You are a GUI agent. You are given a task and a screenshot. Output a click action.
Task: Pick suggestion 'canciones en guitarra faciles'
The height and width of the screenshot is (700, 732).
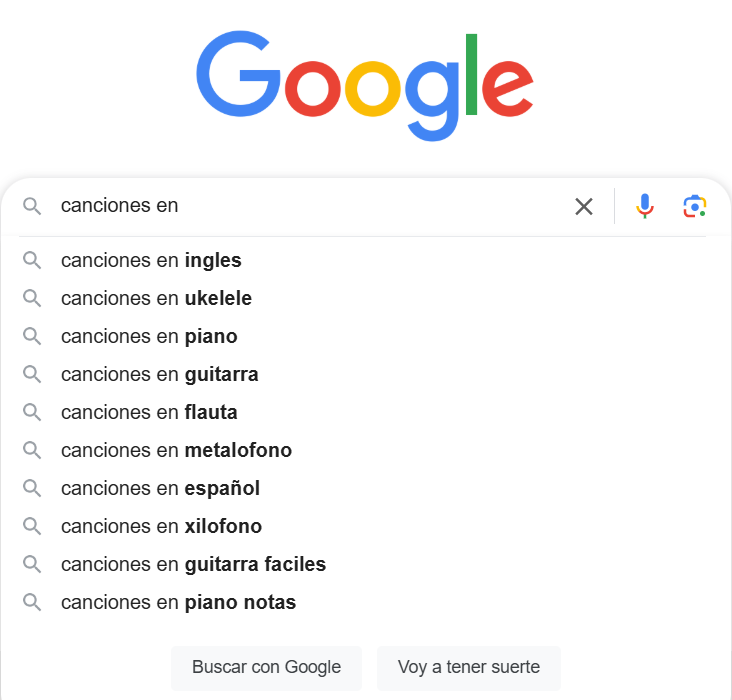click(x=193, y=564)
